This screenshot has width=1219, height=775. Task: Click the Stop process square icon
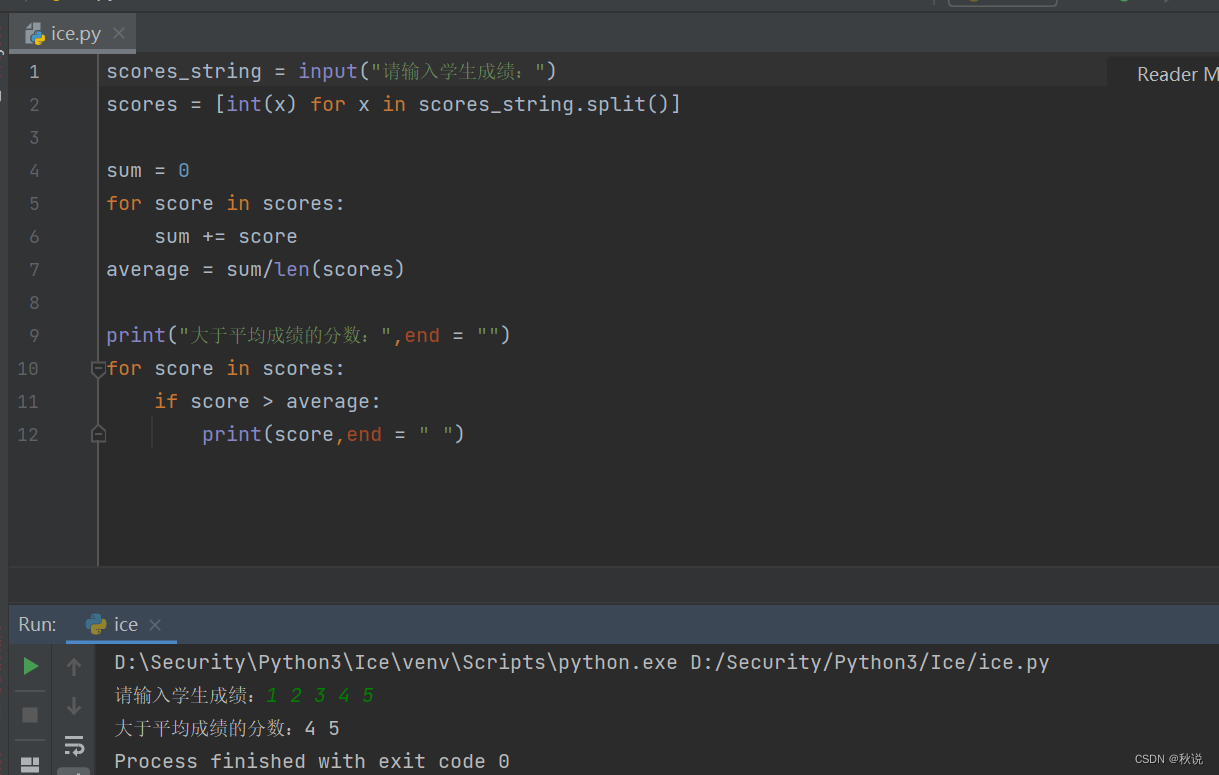tap(30, 714)
